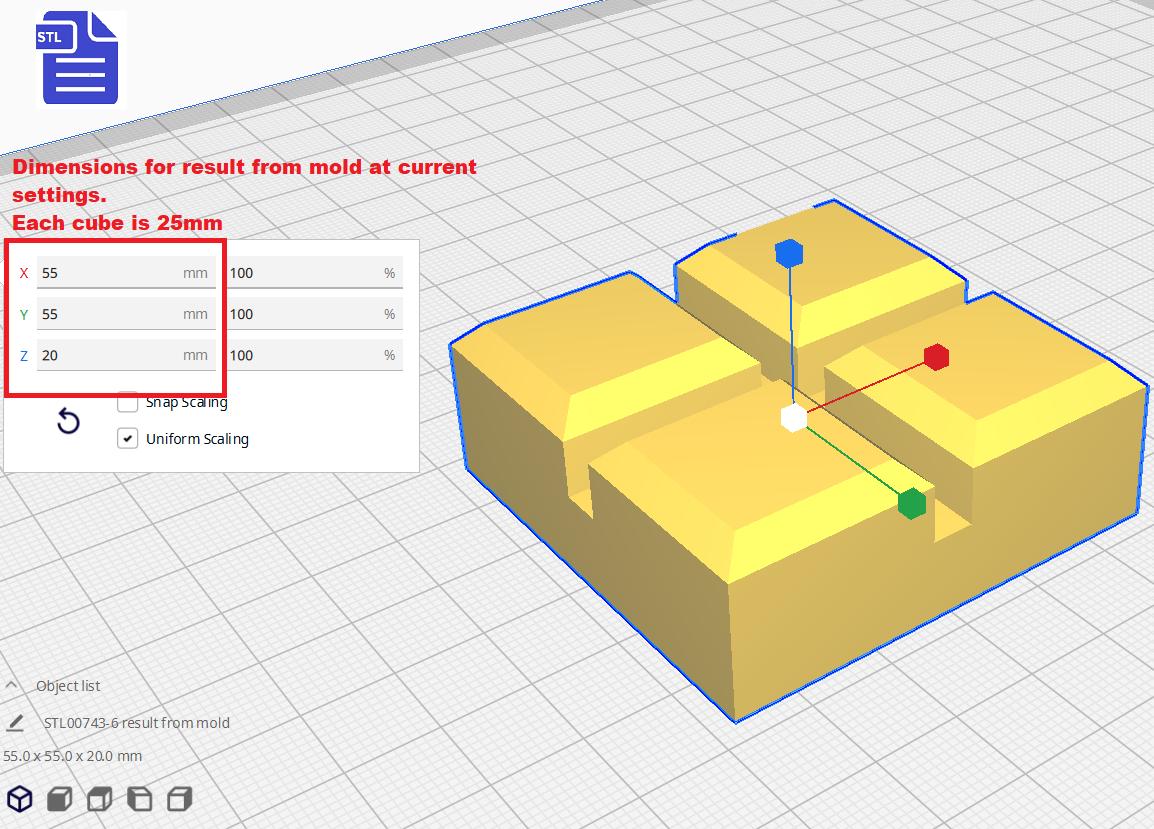Click the STL file logo icon
This screenshot has width=1154, height=829.
pyautogui.click(x=77, y=57)
